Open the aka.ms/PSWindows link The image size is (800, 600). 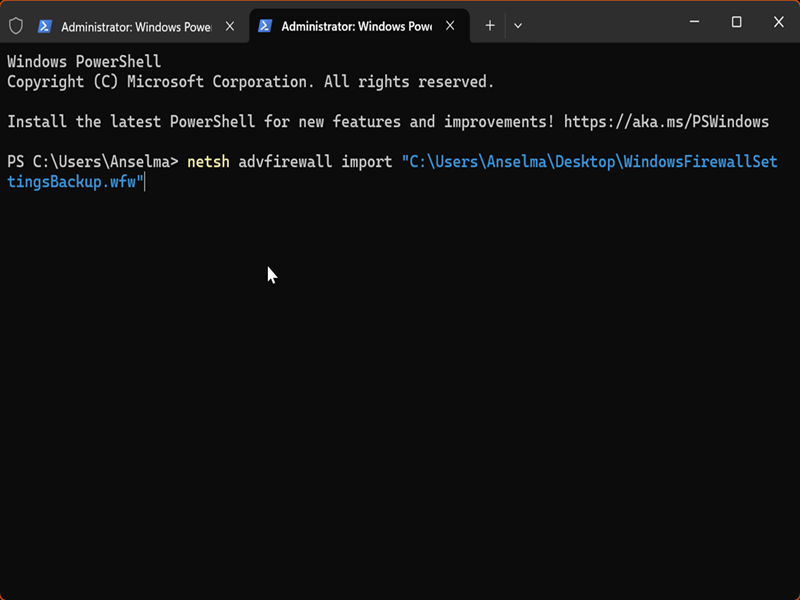666,122
